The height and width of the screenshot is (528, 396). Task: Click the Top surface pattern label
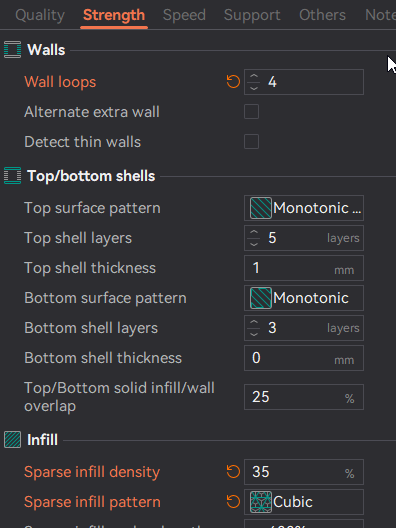coord(92,208)
